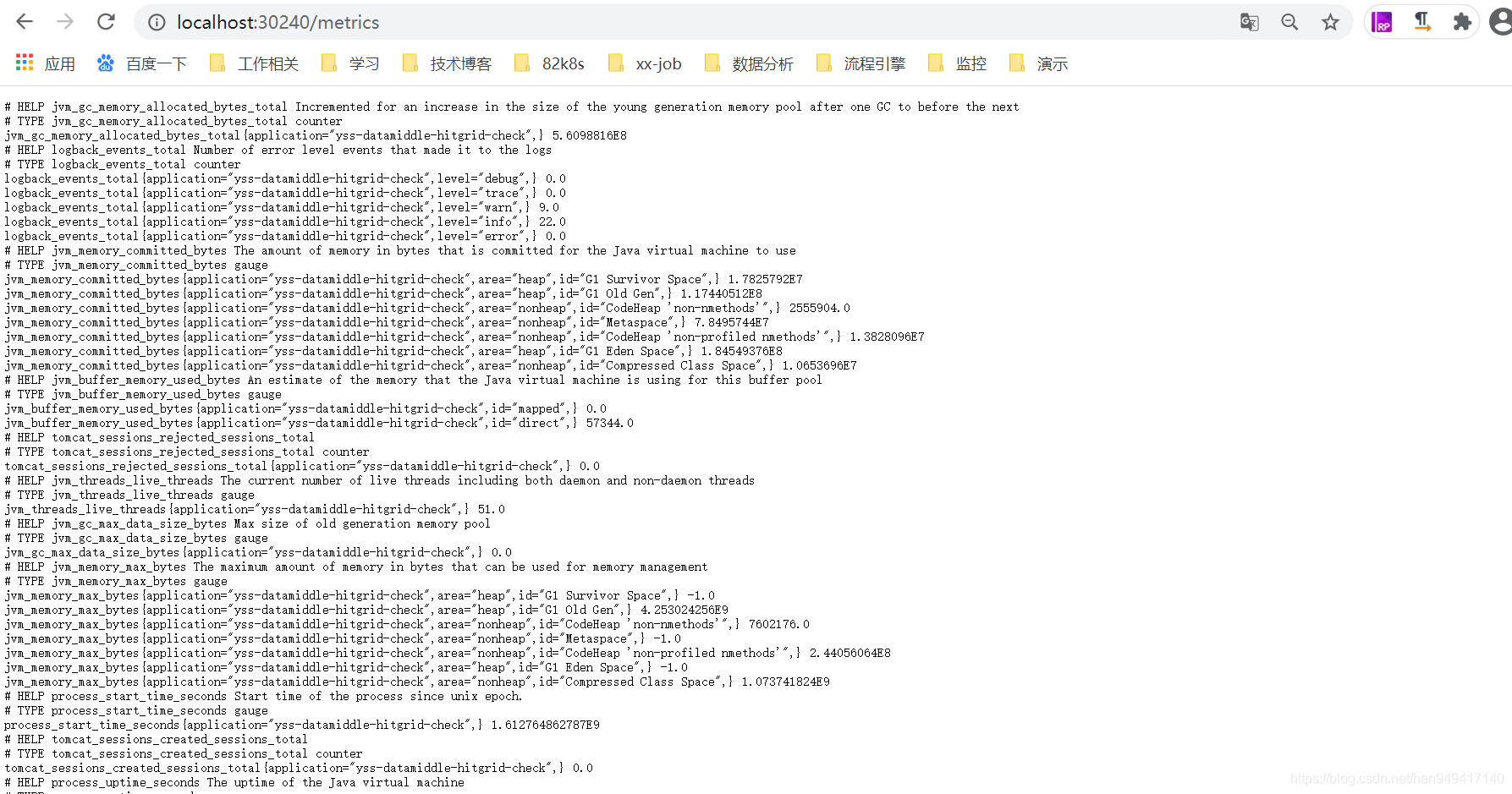Click the max CodeHeap 'non-nmethods' value 7602176.0

pos(778,624)
